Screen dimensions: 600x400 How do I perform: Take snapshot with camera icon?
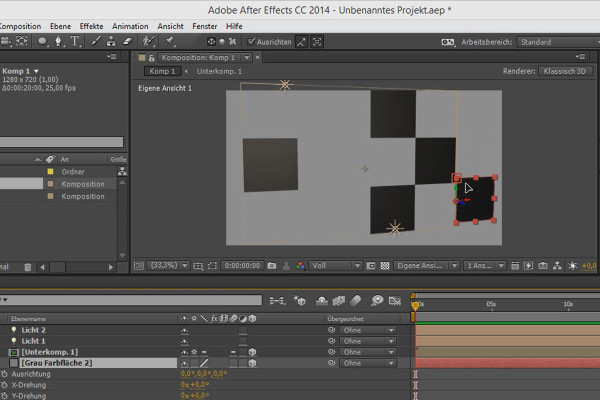coord(272,266)
